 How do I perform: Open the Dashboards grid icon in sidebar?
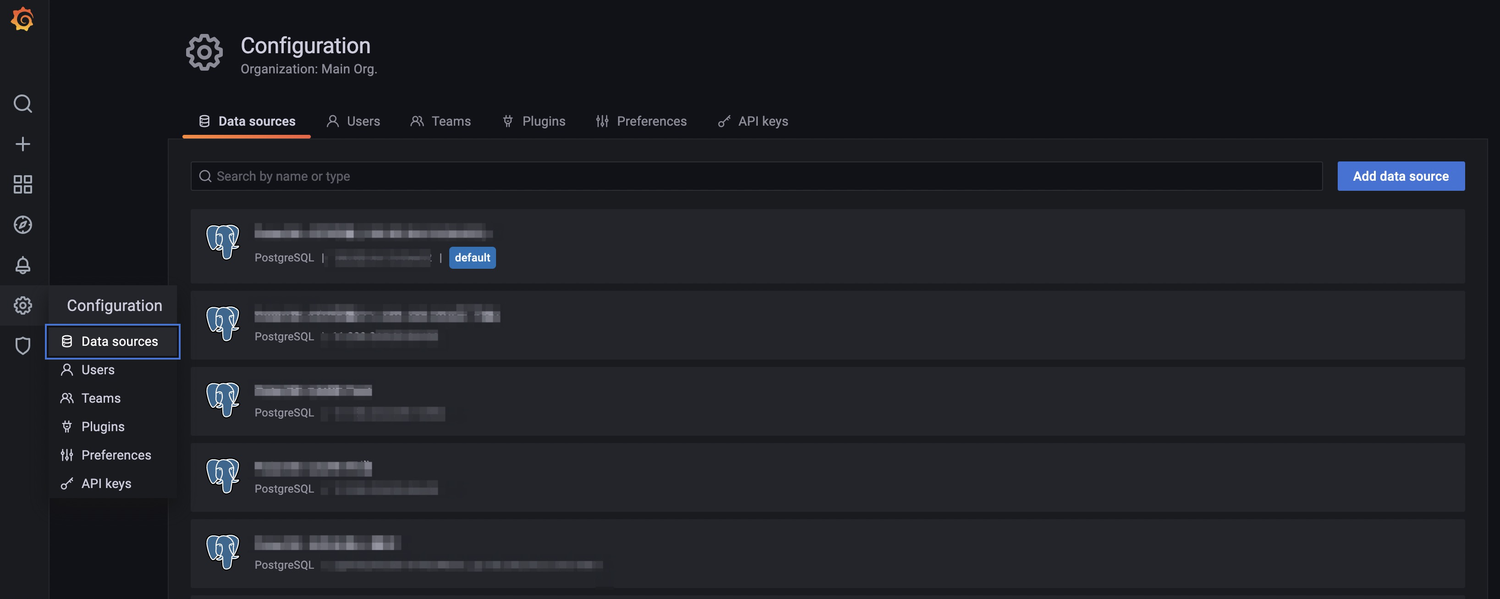[22, 184]
